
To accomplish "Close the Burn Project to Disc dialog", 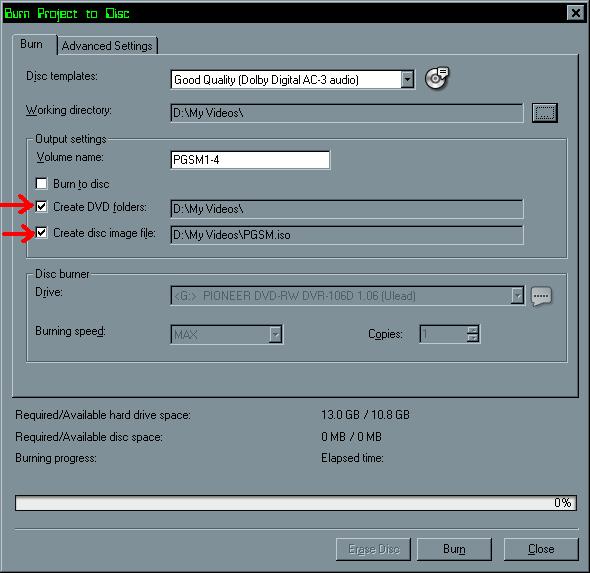I will (576, 13).
